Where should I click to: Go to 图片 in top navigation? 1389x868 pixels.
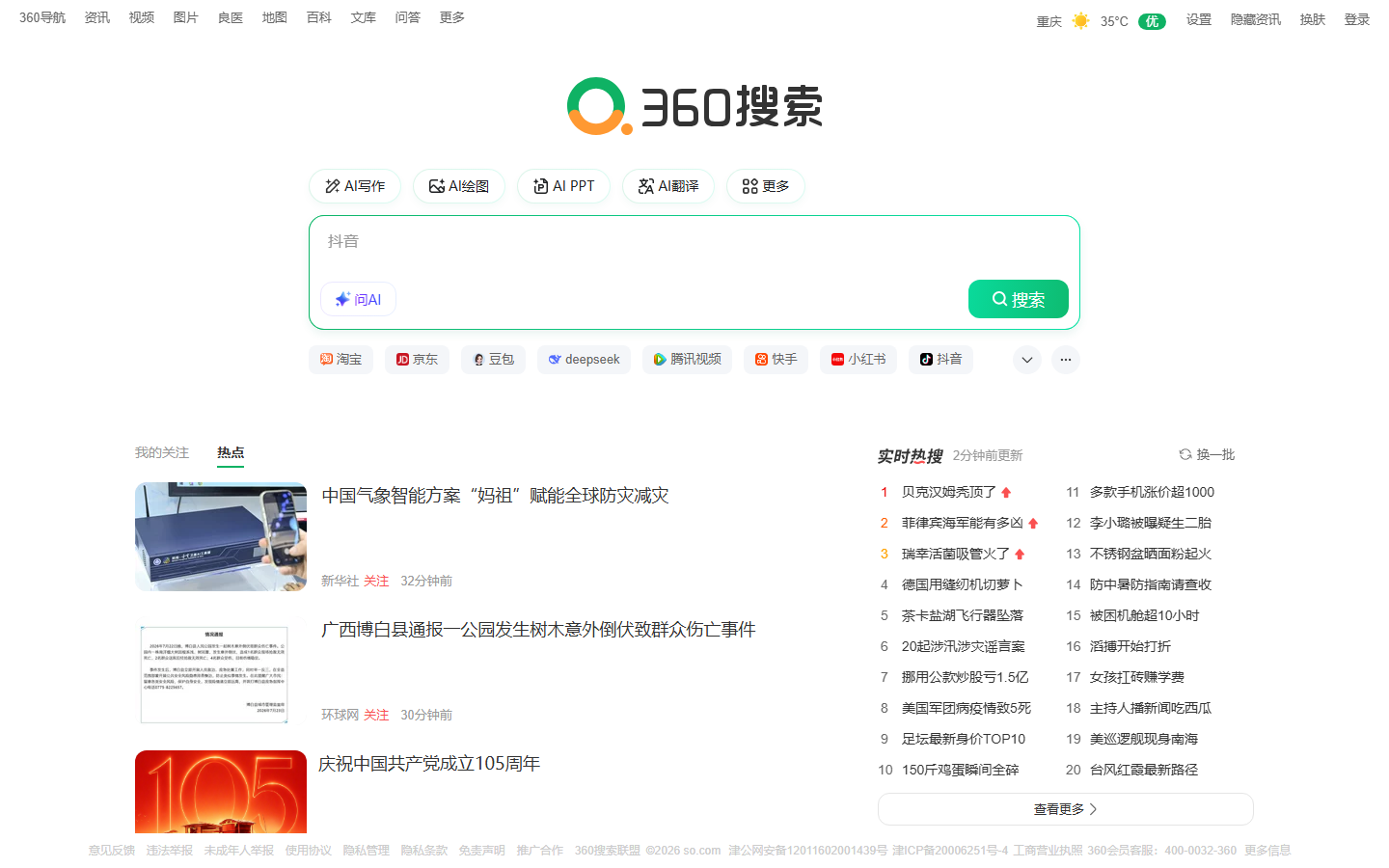(186, 17)
